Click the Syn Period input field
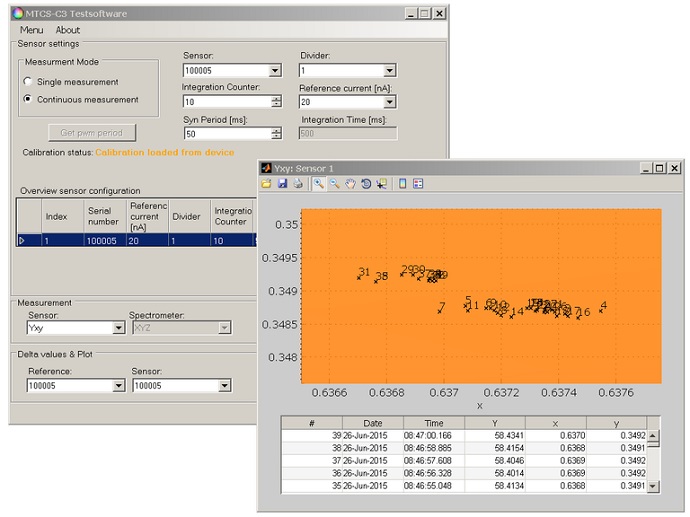Screen dimensions: 690x517 coord(228,134)
